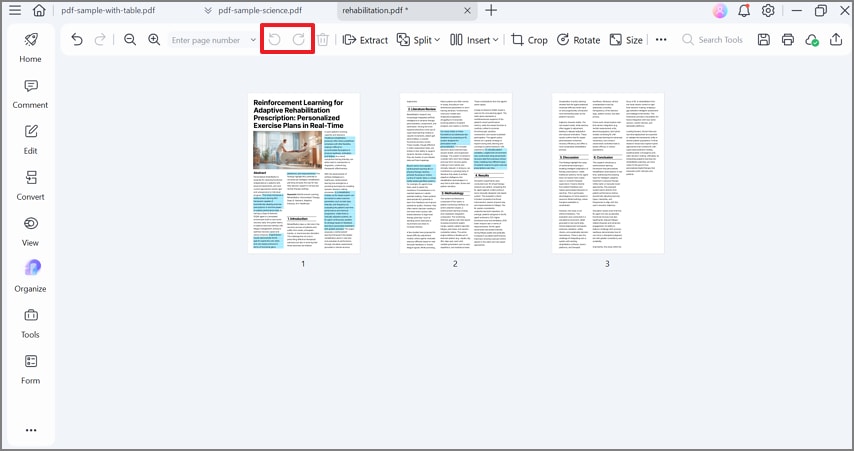Print the document
The width and height of the screenshot is (854, 451).
click(x=788, y=40)
